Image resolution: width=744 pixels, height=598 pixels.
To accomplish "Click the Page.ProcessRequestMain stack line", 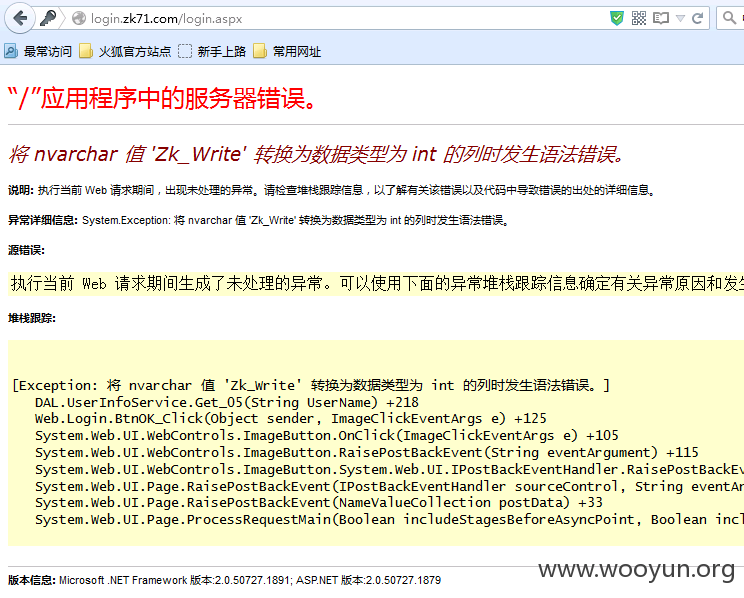I will coord(389,520).
